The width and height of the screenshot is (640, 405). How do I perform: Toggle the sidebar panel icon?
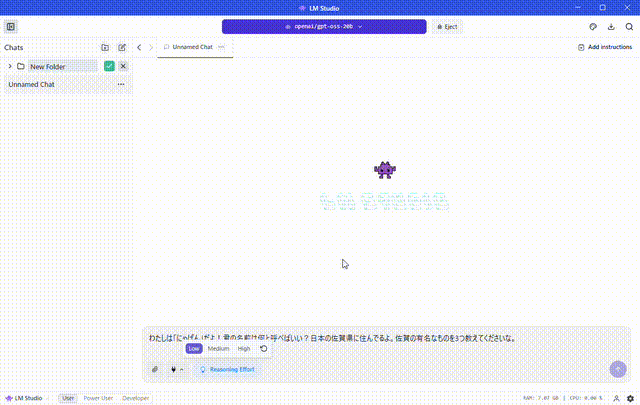11,27
